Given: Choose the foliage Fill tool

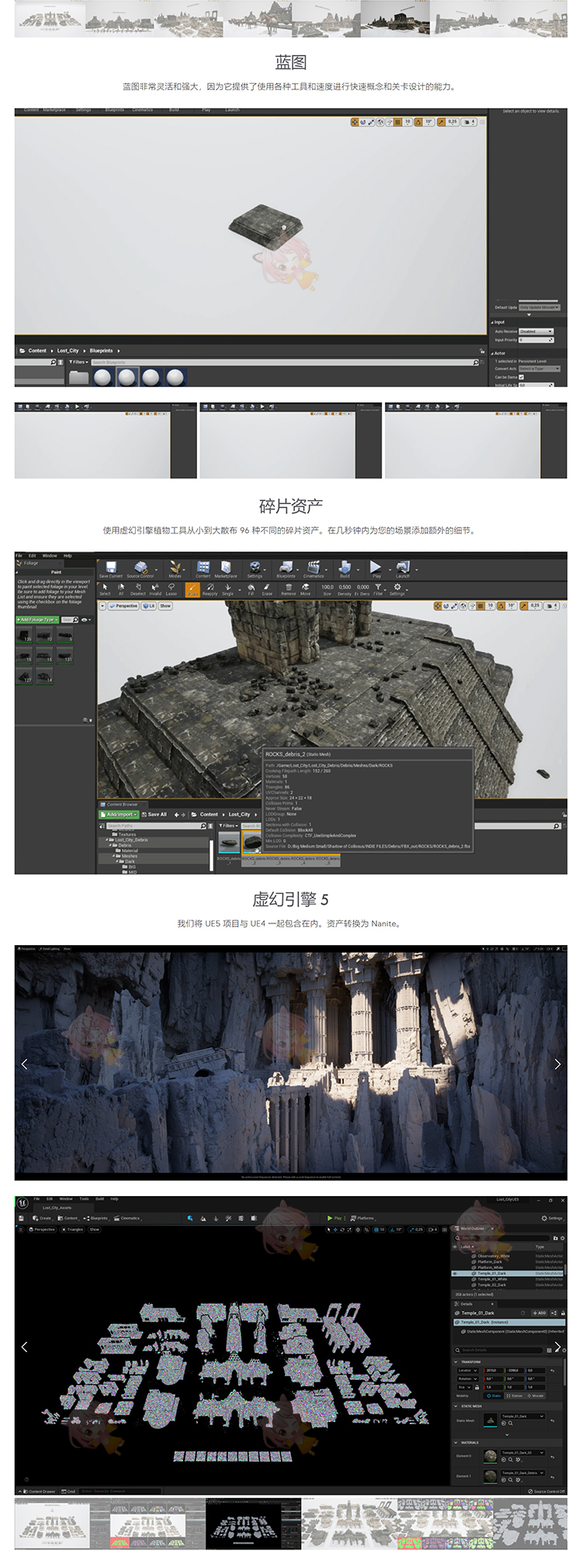Looking at the screenshot, I should click(251, 589).
